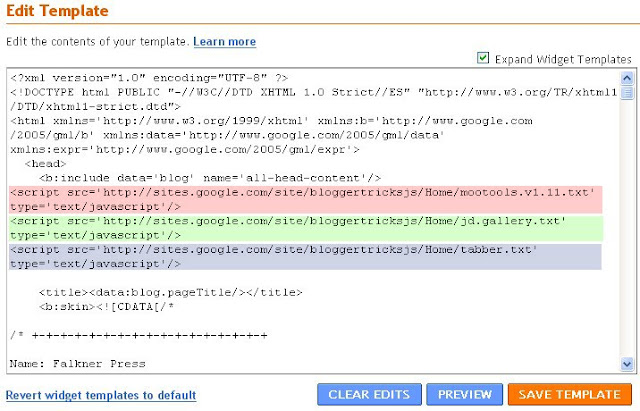Open the Learn more link
This screenshot has height=411, width=640.
(224, 42)
